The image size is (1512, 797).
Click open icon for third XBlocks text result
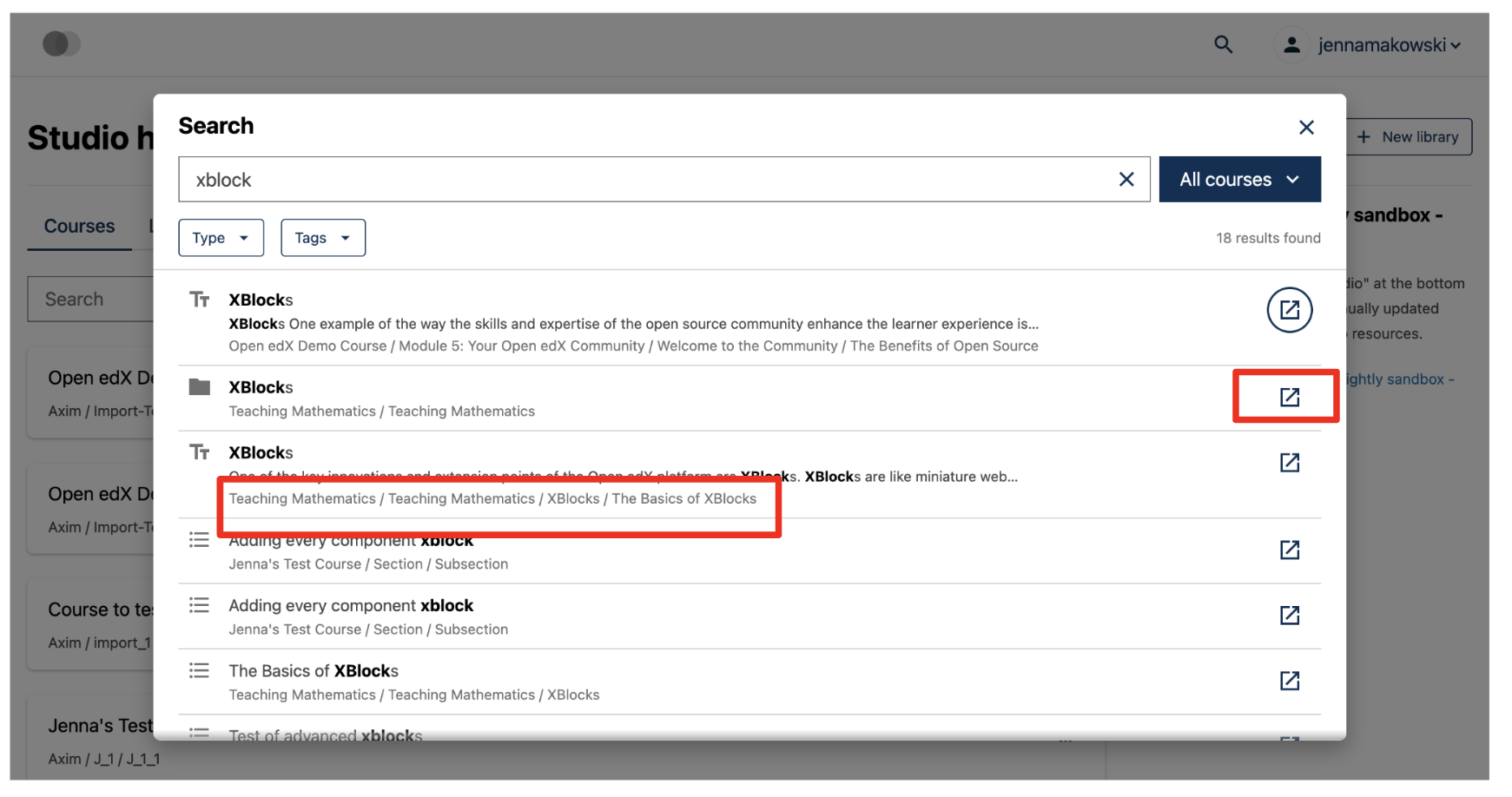click(x=1289, y=463)
